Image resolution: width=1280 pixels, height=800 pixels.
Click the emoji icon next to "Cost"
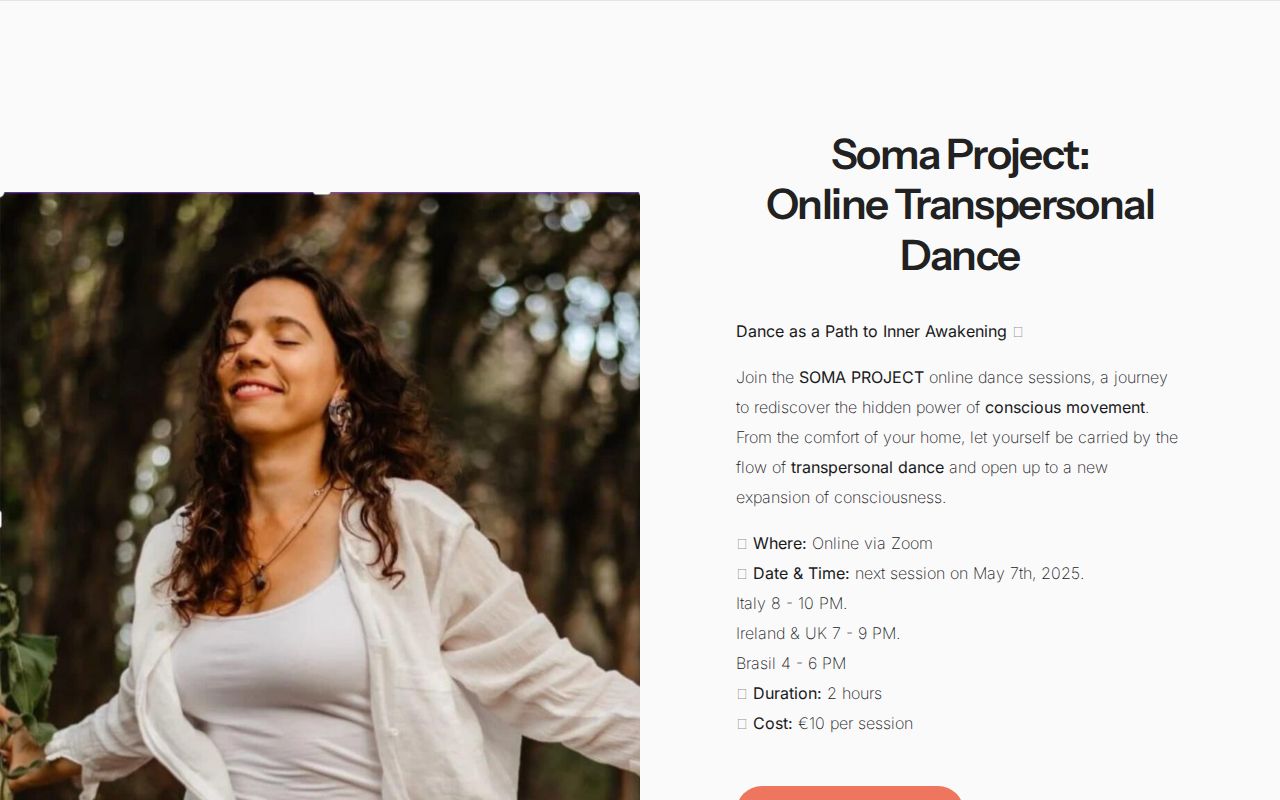pos(741,723)
